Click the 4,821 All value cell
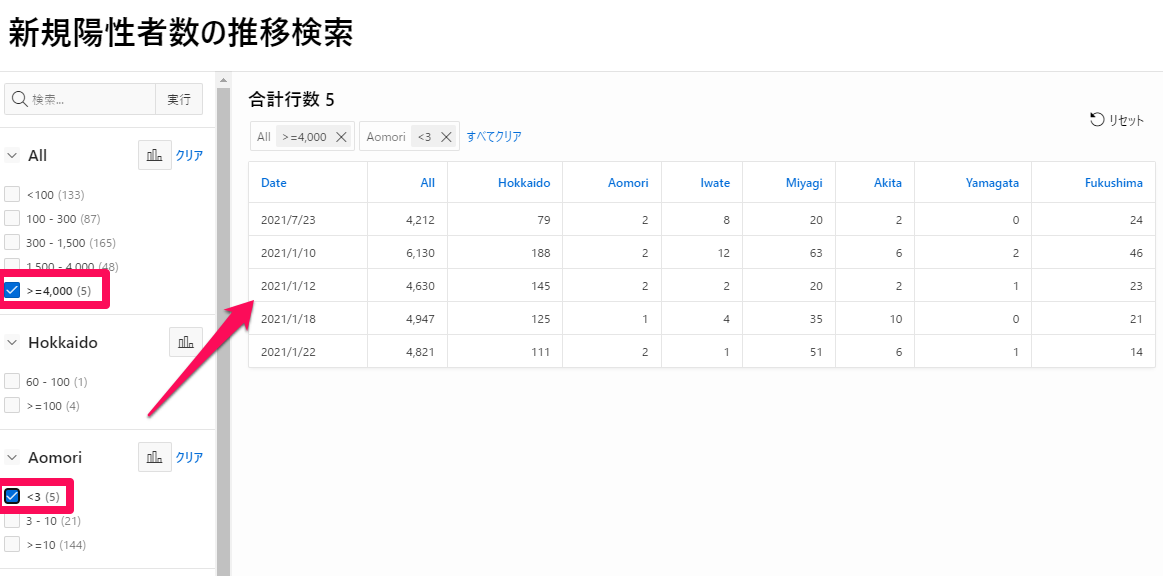The height and width of the screenshot is (576, 1163). pos(407,351)
